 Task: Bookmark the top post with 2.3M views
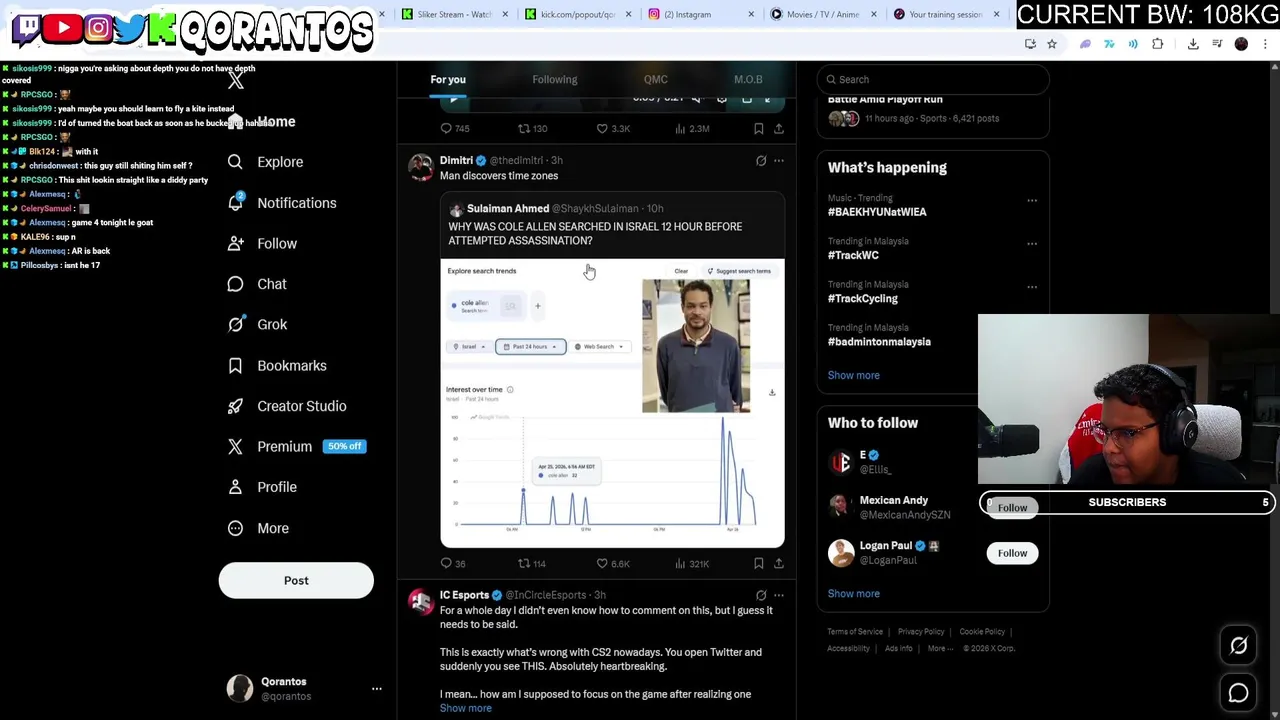[759, 129]
